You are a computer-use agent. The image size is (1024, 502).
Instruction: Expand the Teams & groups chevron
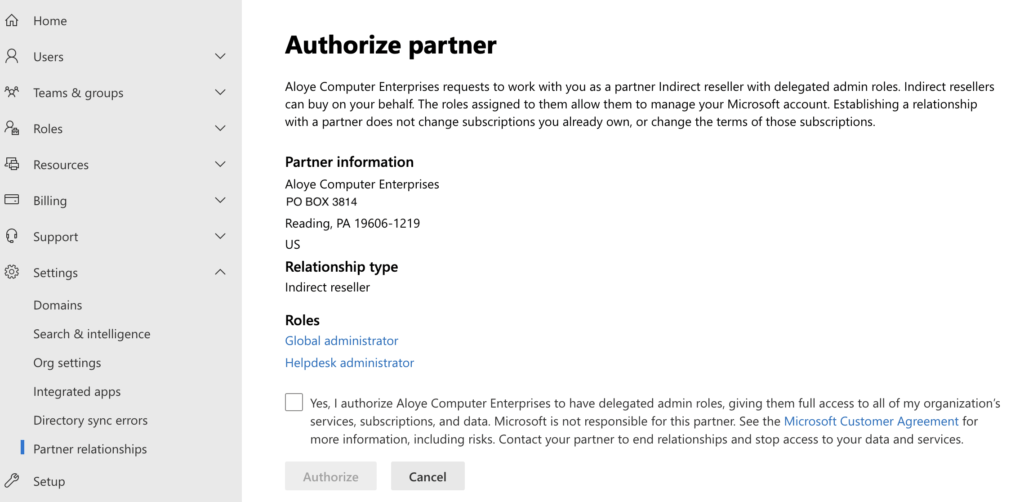click(220, 93)
